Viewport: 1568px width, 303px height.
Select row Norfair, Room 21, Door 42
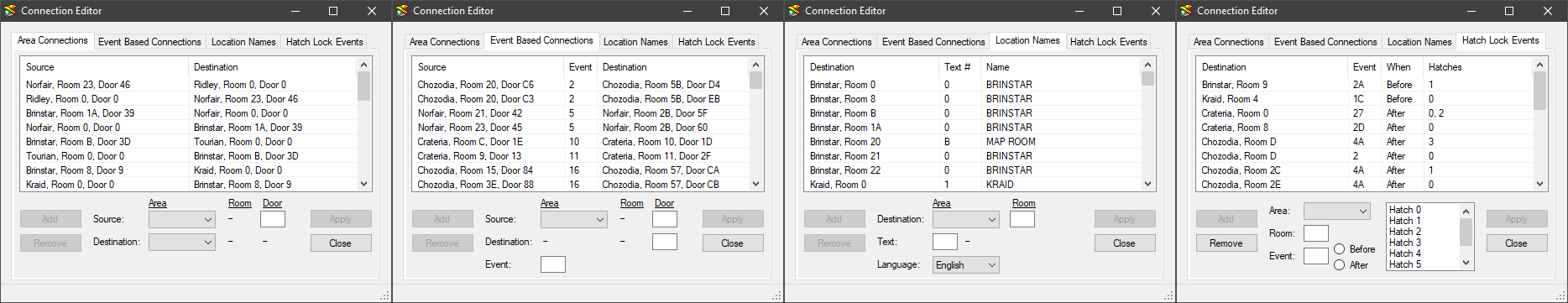coord(581,113)
